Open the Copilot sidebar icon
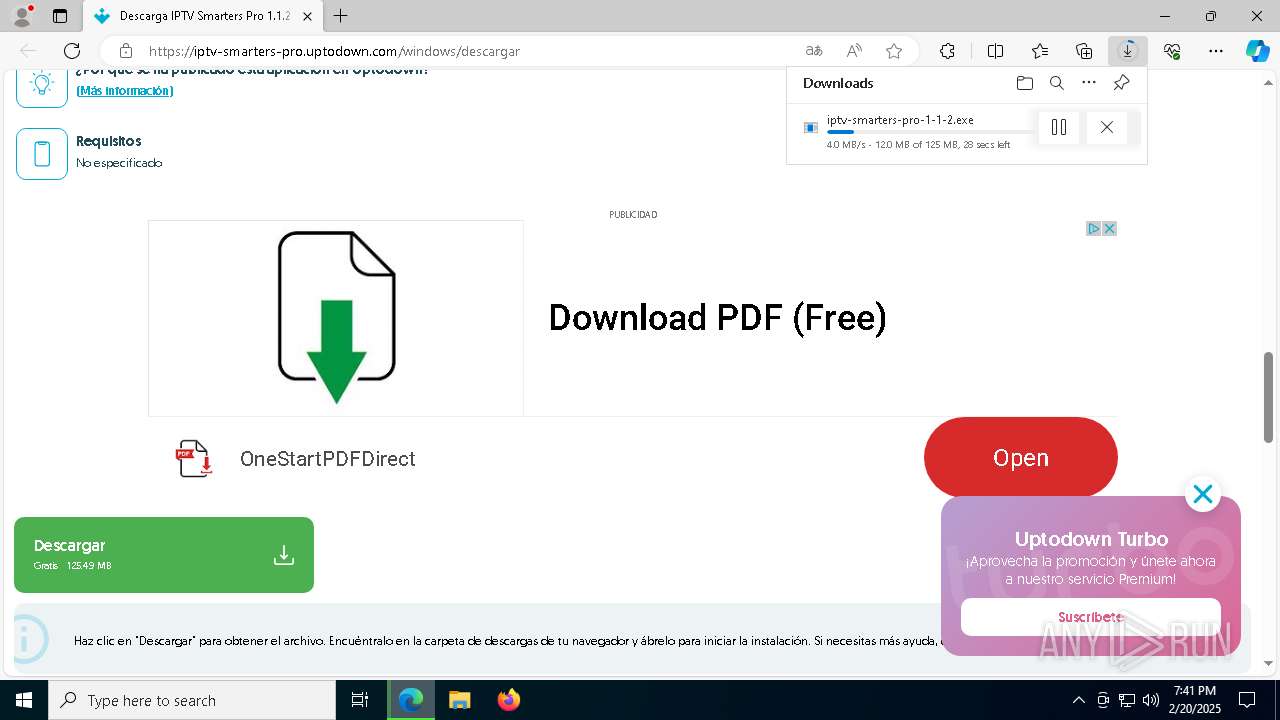The height and width of the screenshot is (720, 1280). tap(1258, 51)
